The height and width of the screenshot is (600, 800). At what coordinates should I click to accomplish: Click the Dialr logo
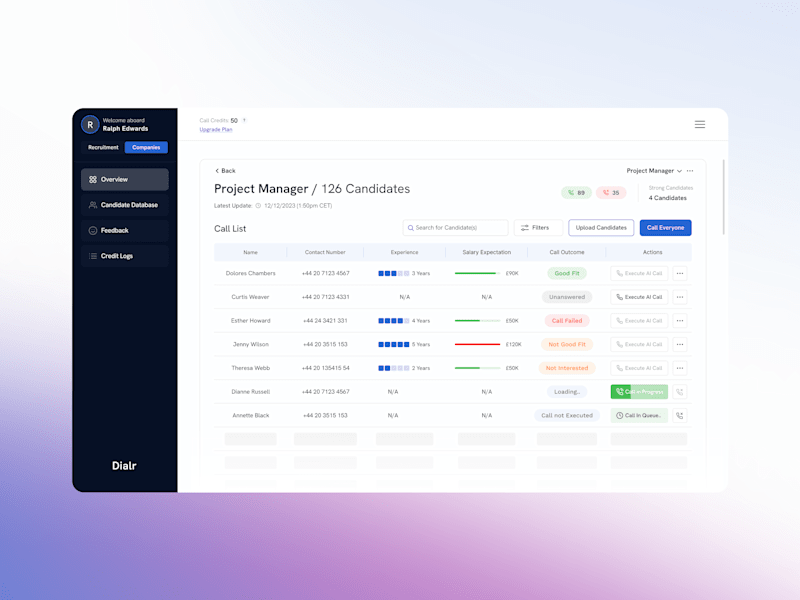tap(124, 466)
